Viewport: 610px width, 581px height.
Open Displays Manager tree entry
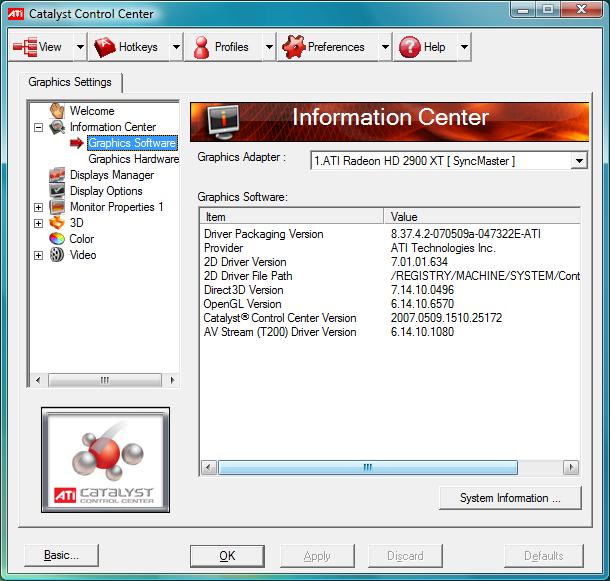tap(112, 175)
